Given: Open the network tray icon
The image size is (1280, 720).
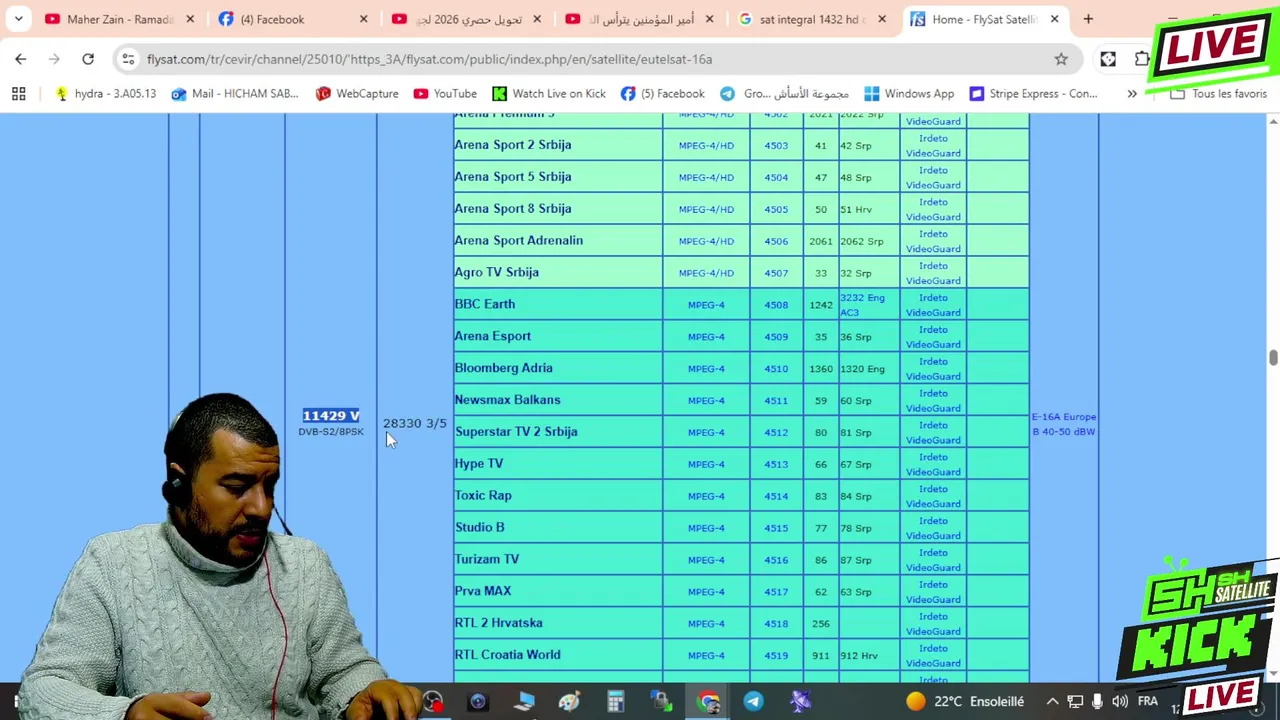Looking at the screenshot, I should pos(1075,702).
